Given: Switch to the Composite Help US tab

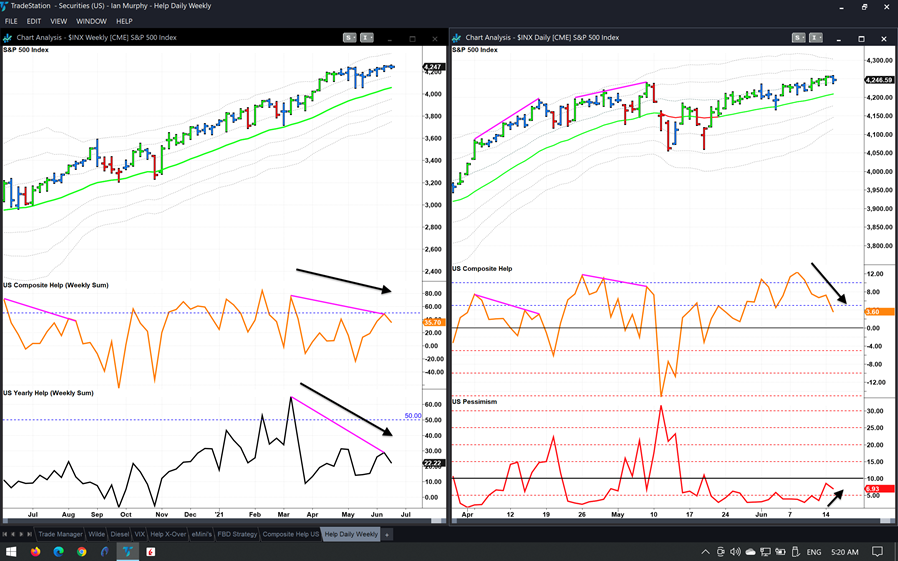Looking at the screenshot, I should click(291, 535).
